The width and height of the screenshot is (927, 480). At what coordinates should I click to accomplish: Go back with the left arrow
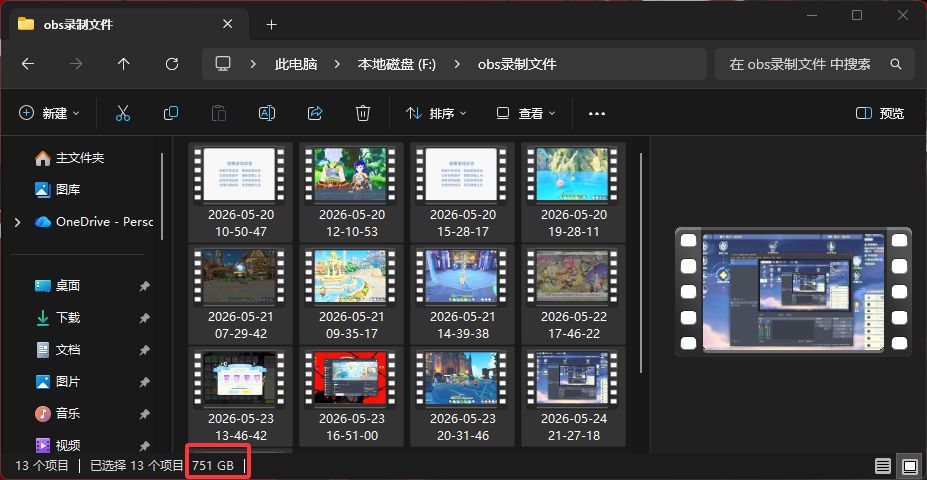click(x=28, y=64)
